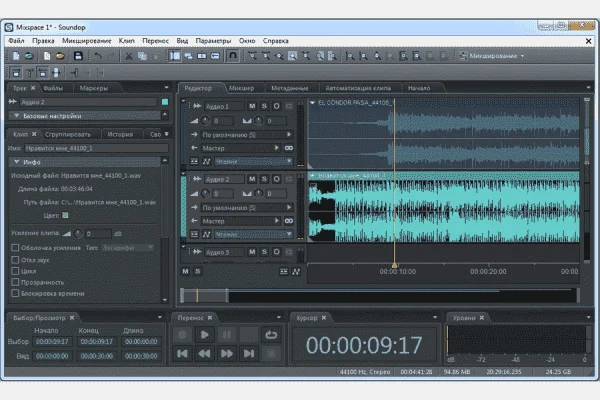Jump to the beginning with skip-back icon
The height and width of the screenshot is (400, 600).
tap(182, 353)
